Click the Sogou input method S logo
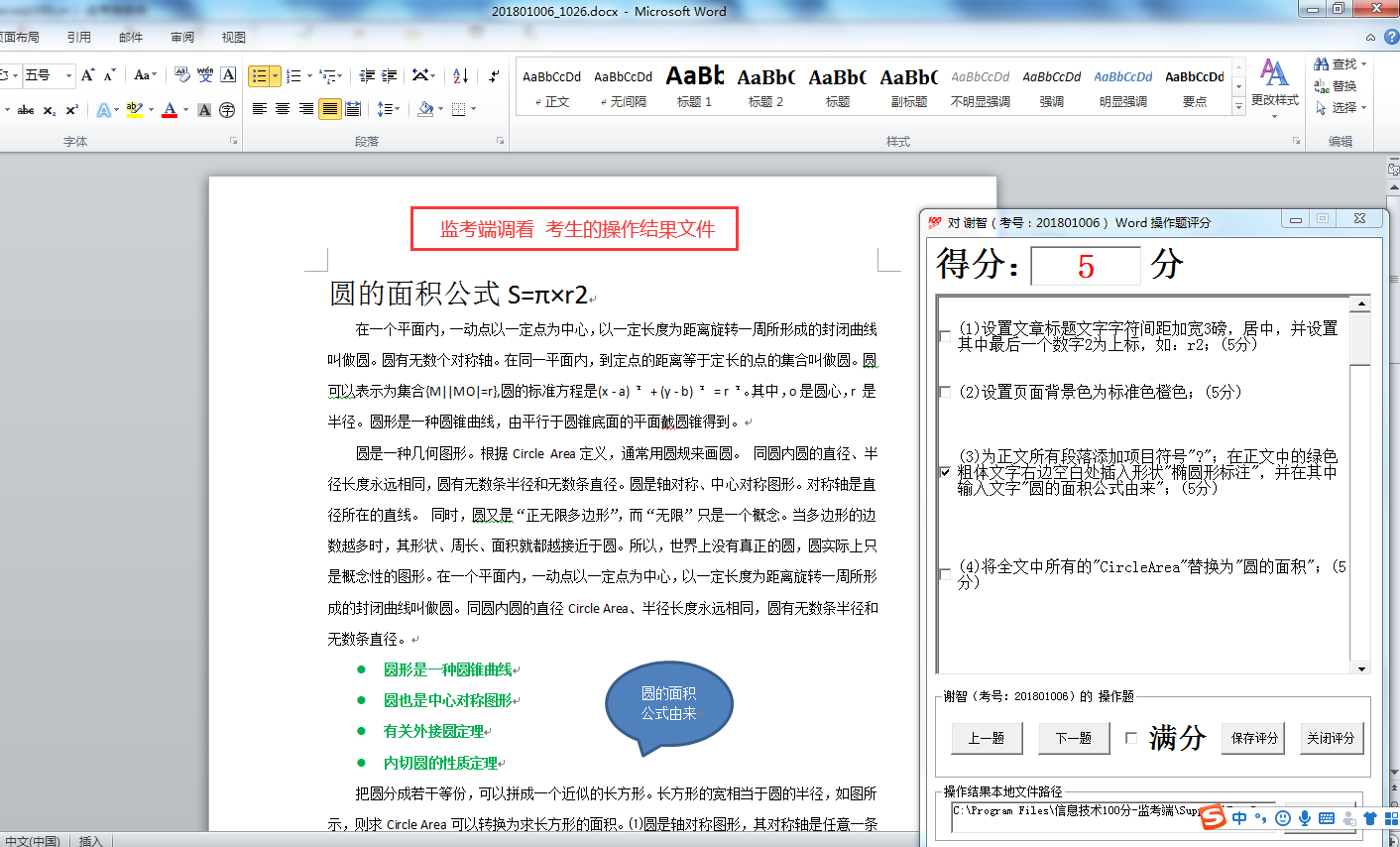 1213,817
